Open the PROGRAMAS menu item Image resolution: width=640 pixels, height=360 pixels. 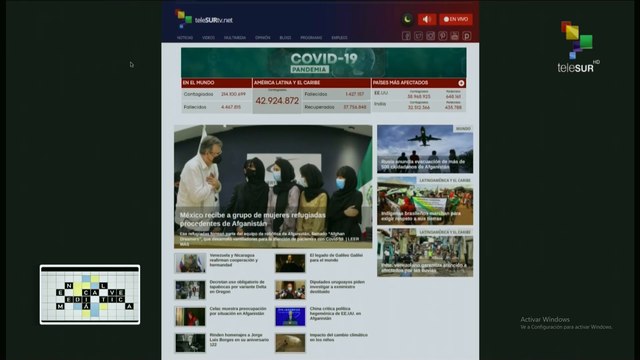point(311,38)
